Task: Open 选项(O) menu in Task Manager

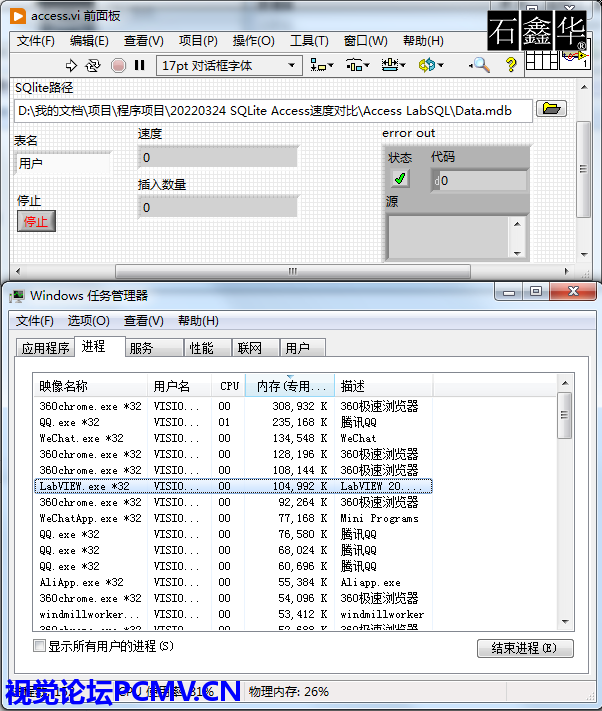Action: pyautogui.click(x=88, y=321)
